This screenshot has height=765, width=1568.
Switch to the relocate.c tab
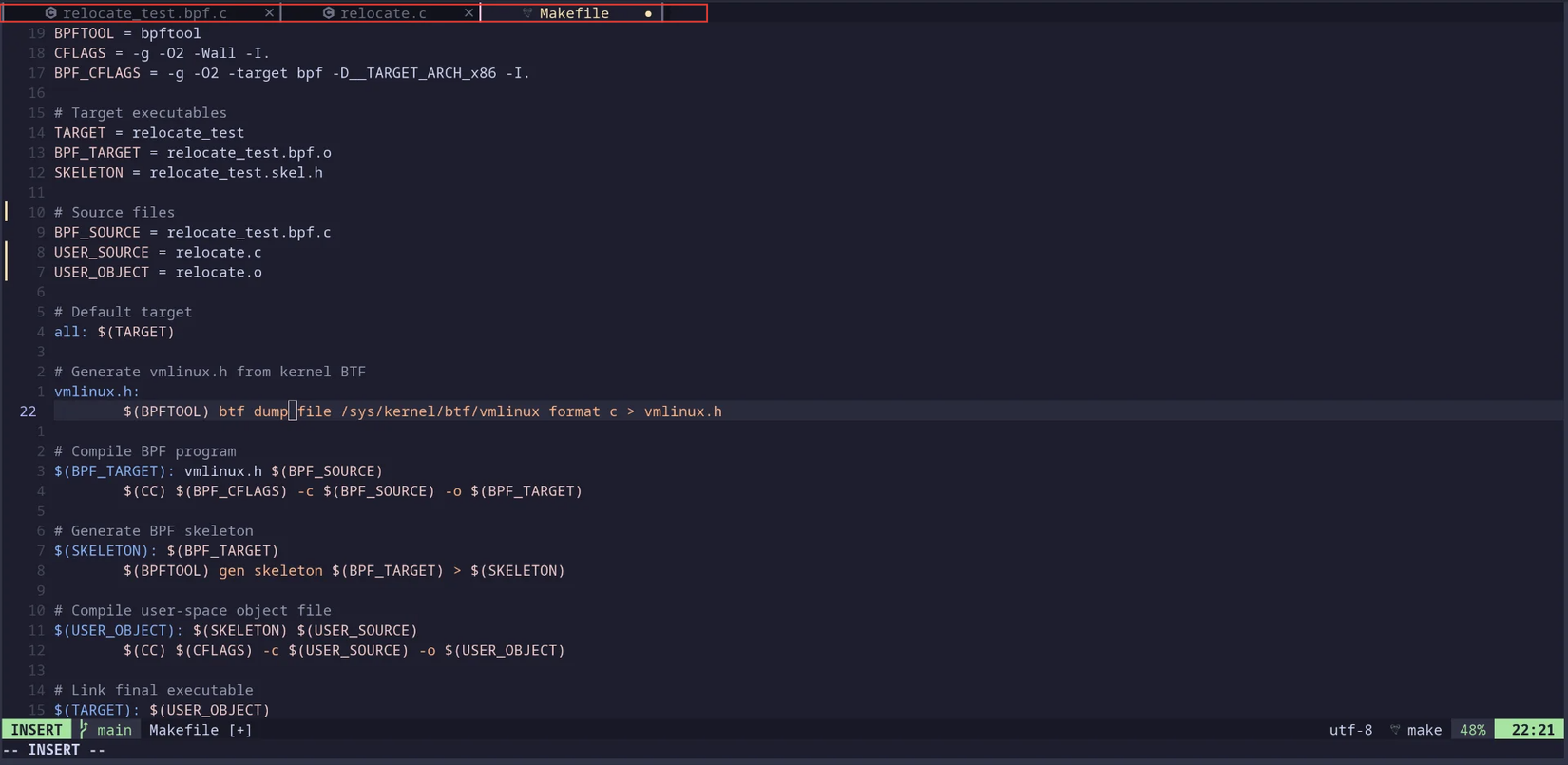click(x=383, y=13)
